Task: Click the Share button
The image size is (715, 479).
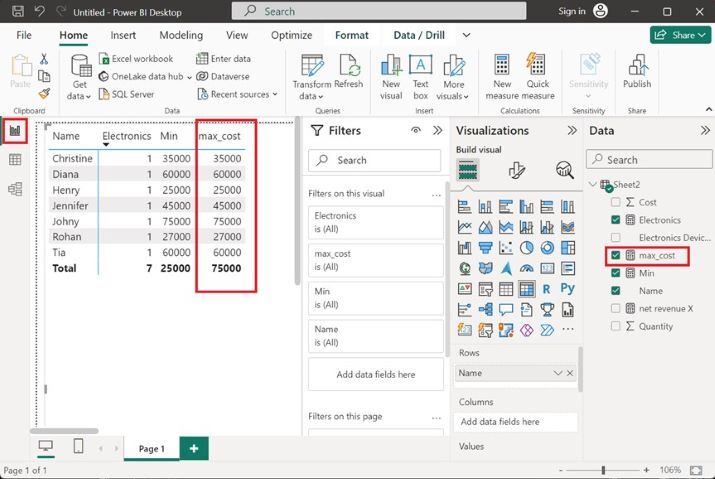Action: 680,35
